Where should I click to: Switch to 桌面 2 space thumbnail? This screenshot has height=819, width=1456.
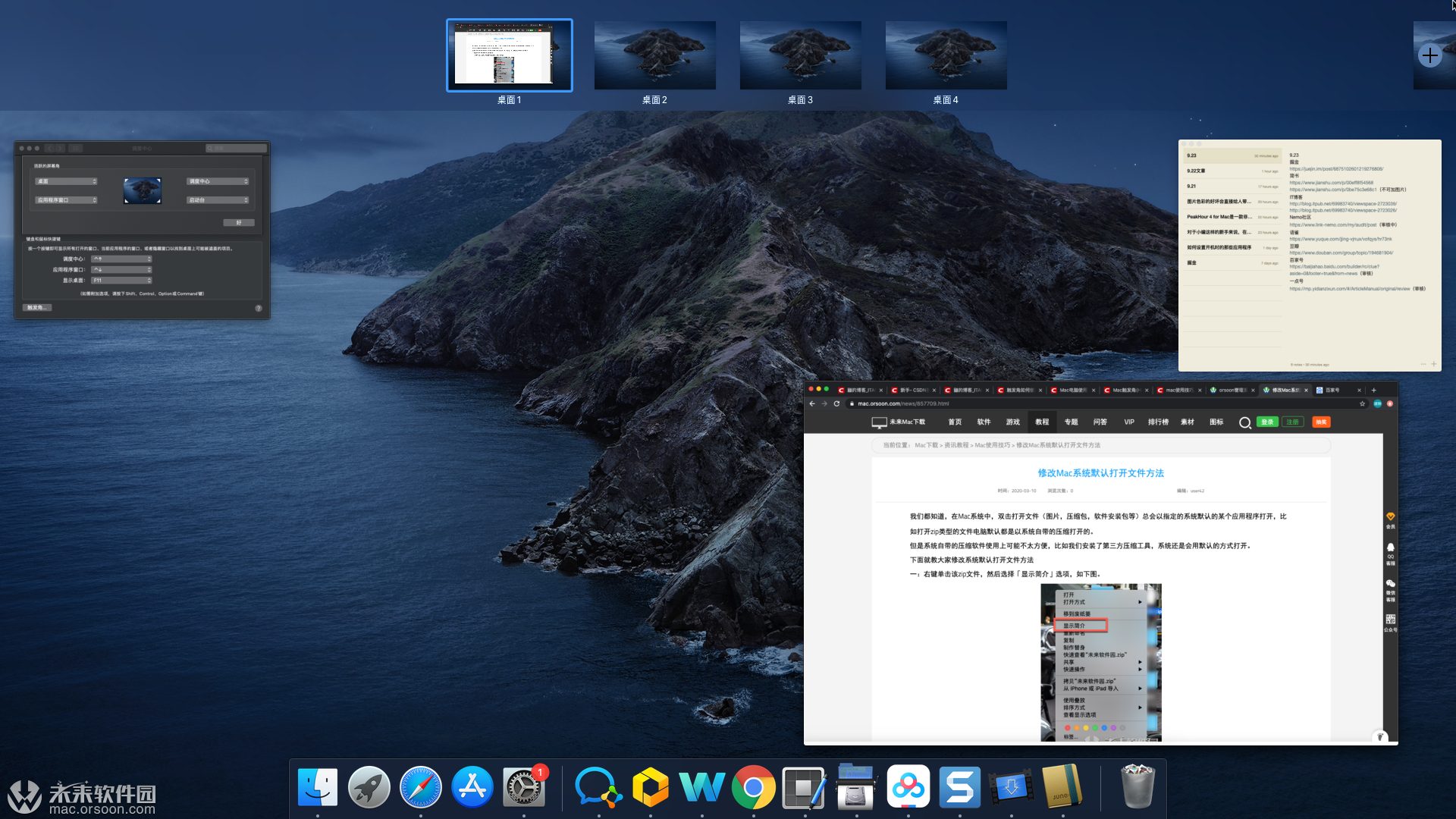[x=654, y=55]
